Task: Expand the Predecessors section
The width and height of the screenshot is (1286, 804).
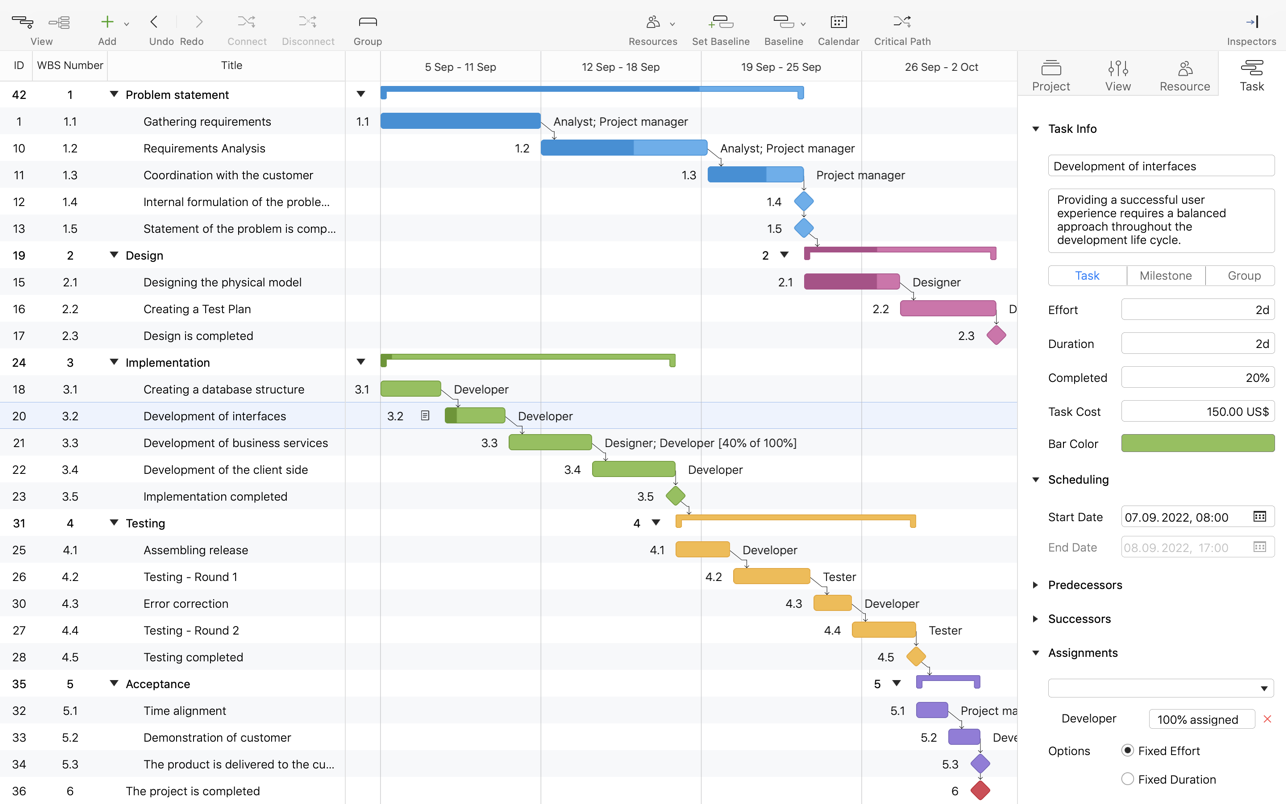Action: pyautogui.click(x=1036, y=585)
